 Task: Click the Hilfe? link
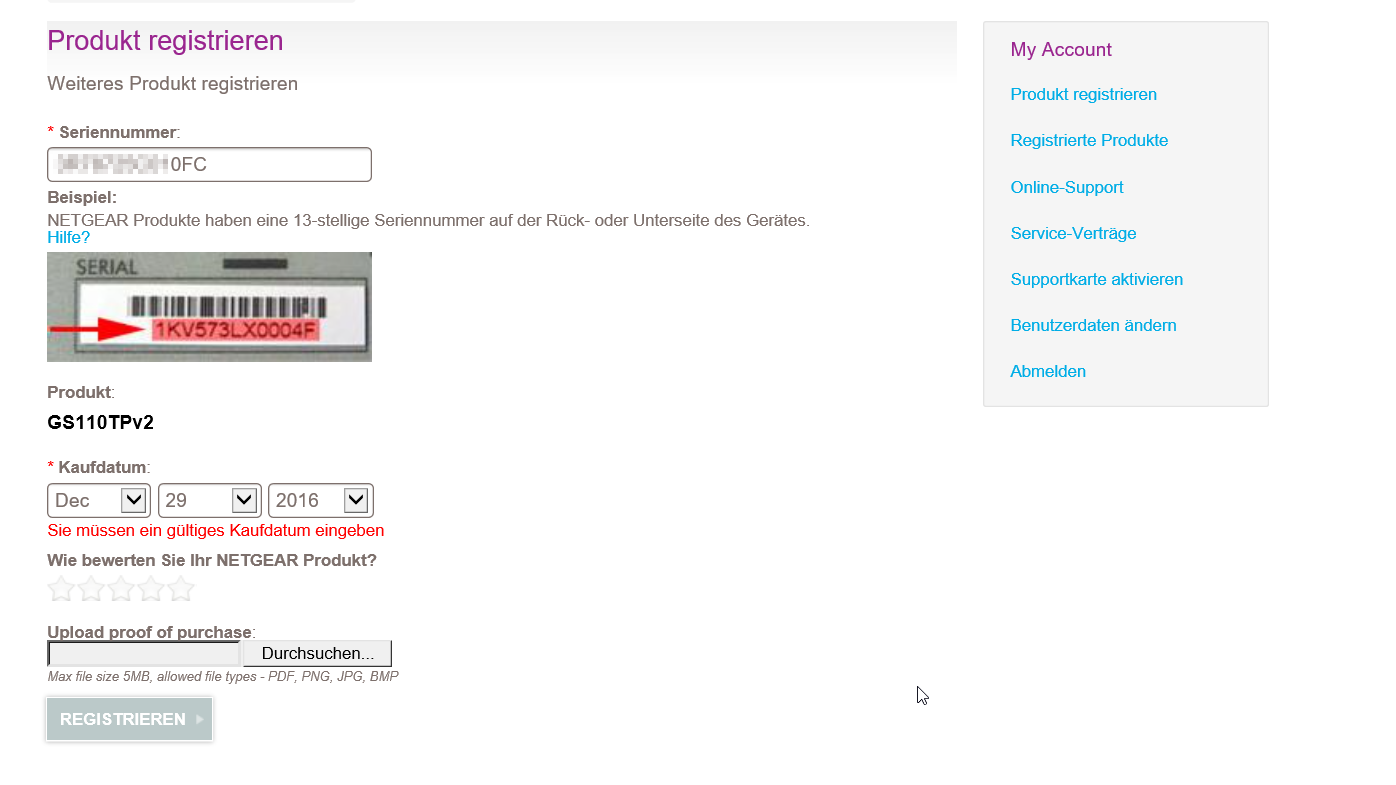69,237
